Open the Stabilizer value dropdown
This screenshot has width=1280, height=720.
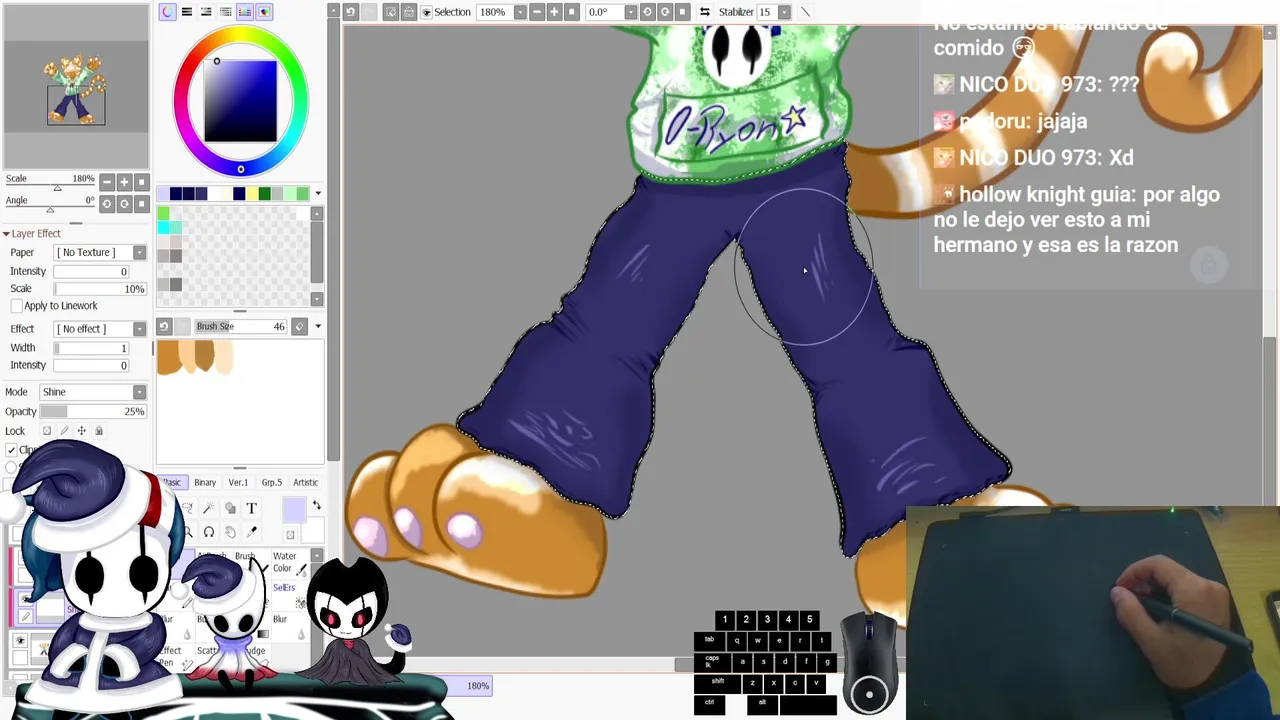point(784,12)
